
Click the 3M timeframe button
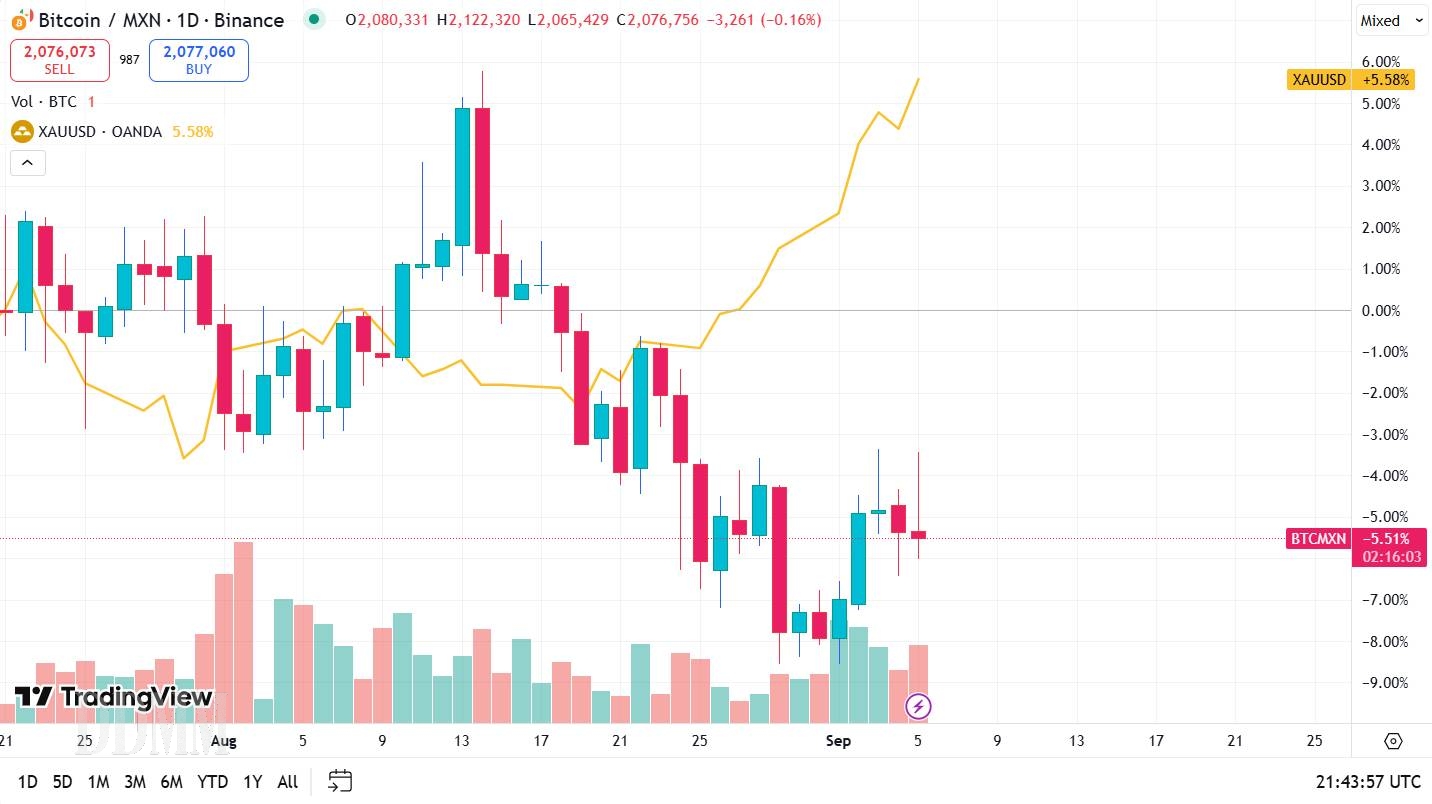pos(134,781)
